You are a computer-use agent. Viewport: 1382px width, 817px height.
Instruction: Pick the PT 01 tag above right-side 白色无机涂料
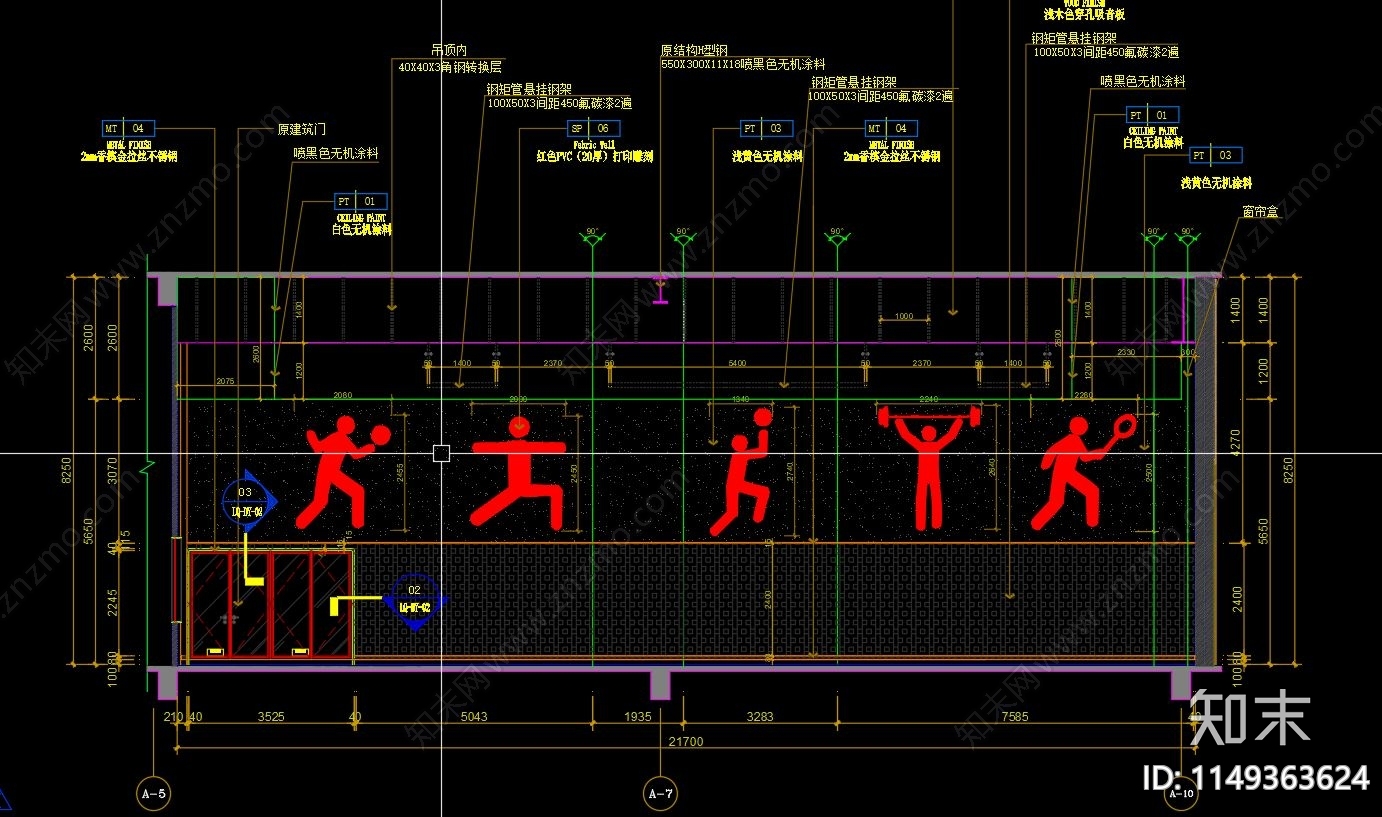(x=1152, y=115)
